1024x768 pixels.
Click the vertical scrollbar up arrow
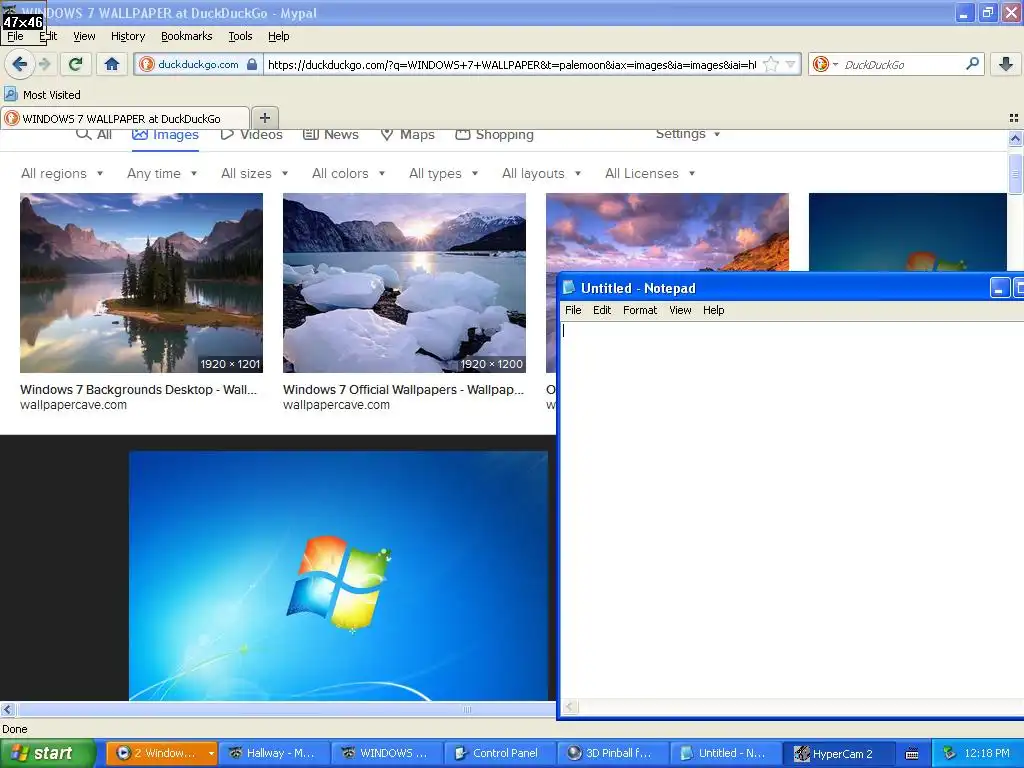pos(1015,138)
